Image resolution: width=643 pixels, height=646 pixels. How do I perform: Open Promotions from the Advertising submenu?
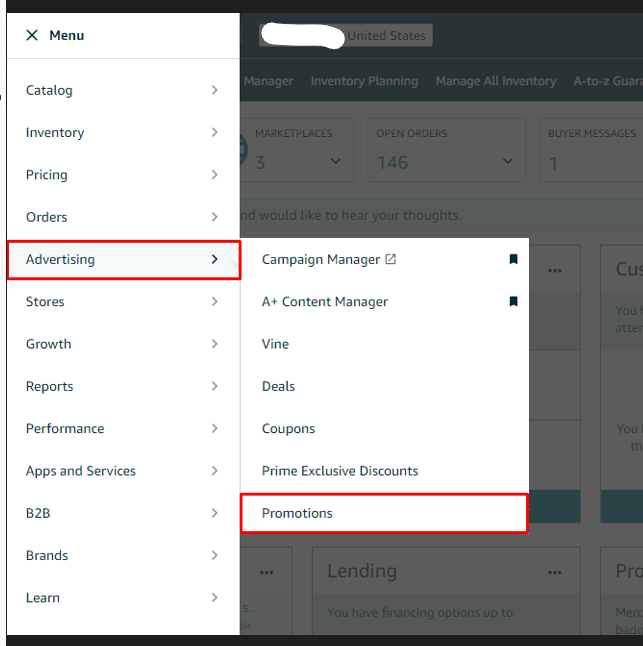pos(384,513)
